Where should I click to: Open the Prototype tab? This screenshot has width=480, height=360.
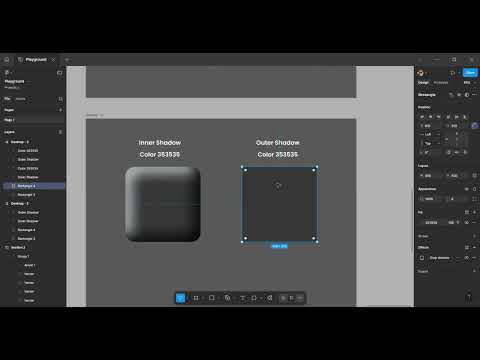click(x=441, y=82)
